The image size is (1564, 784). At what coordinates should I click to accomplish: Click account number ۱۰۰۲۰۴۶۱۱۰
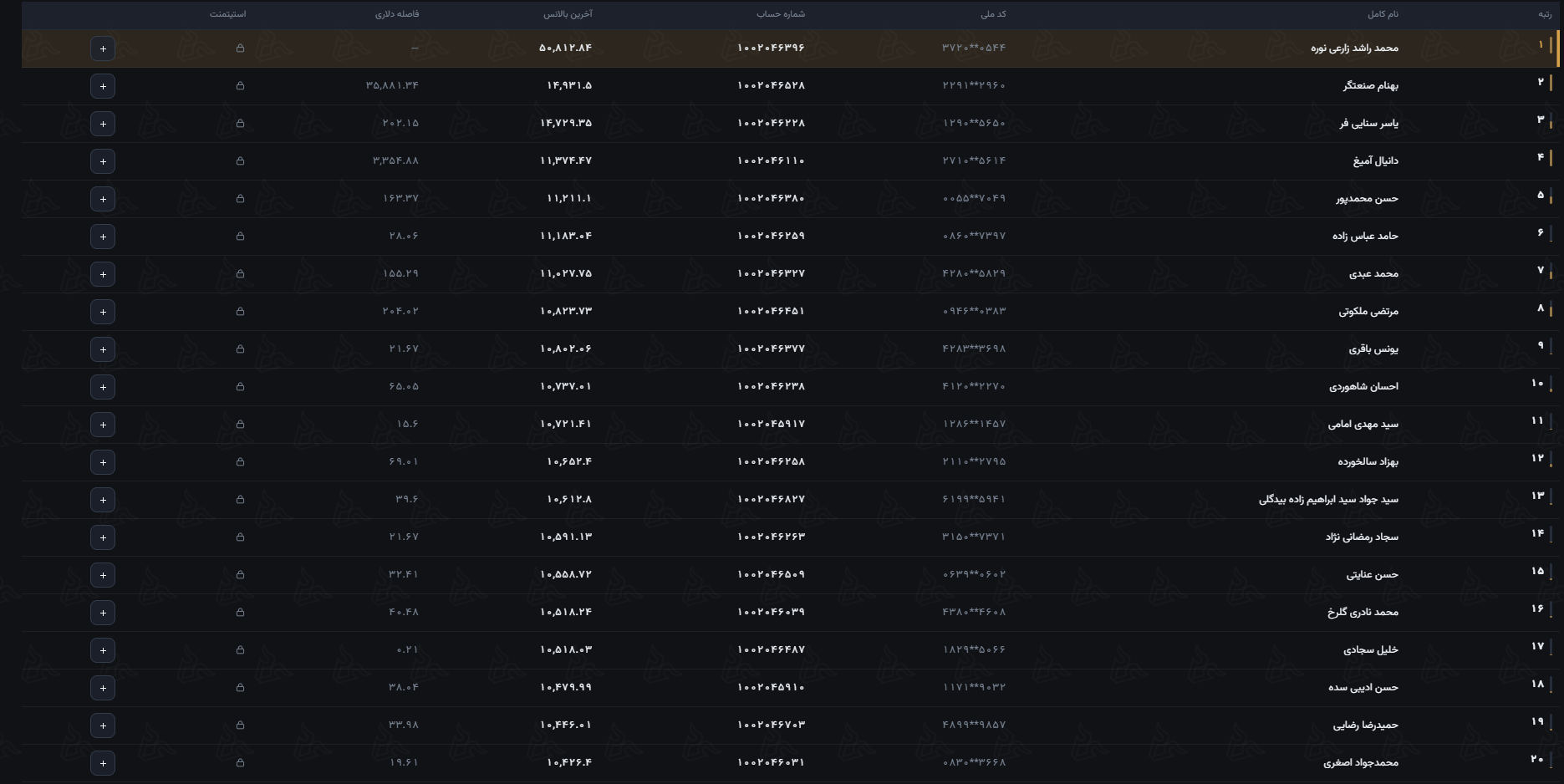click(x=771, y=160)
